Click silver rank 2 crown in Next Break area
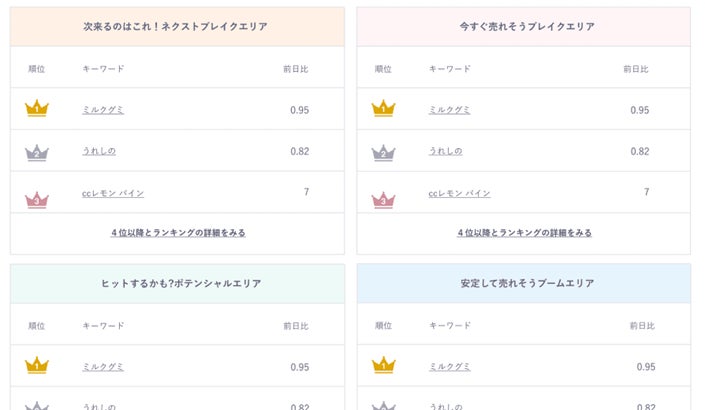 (37, 152)
